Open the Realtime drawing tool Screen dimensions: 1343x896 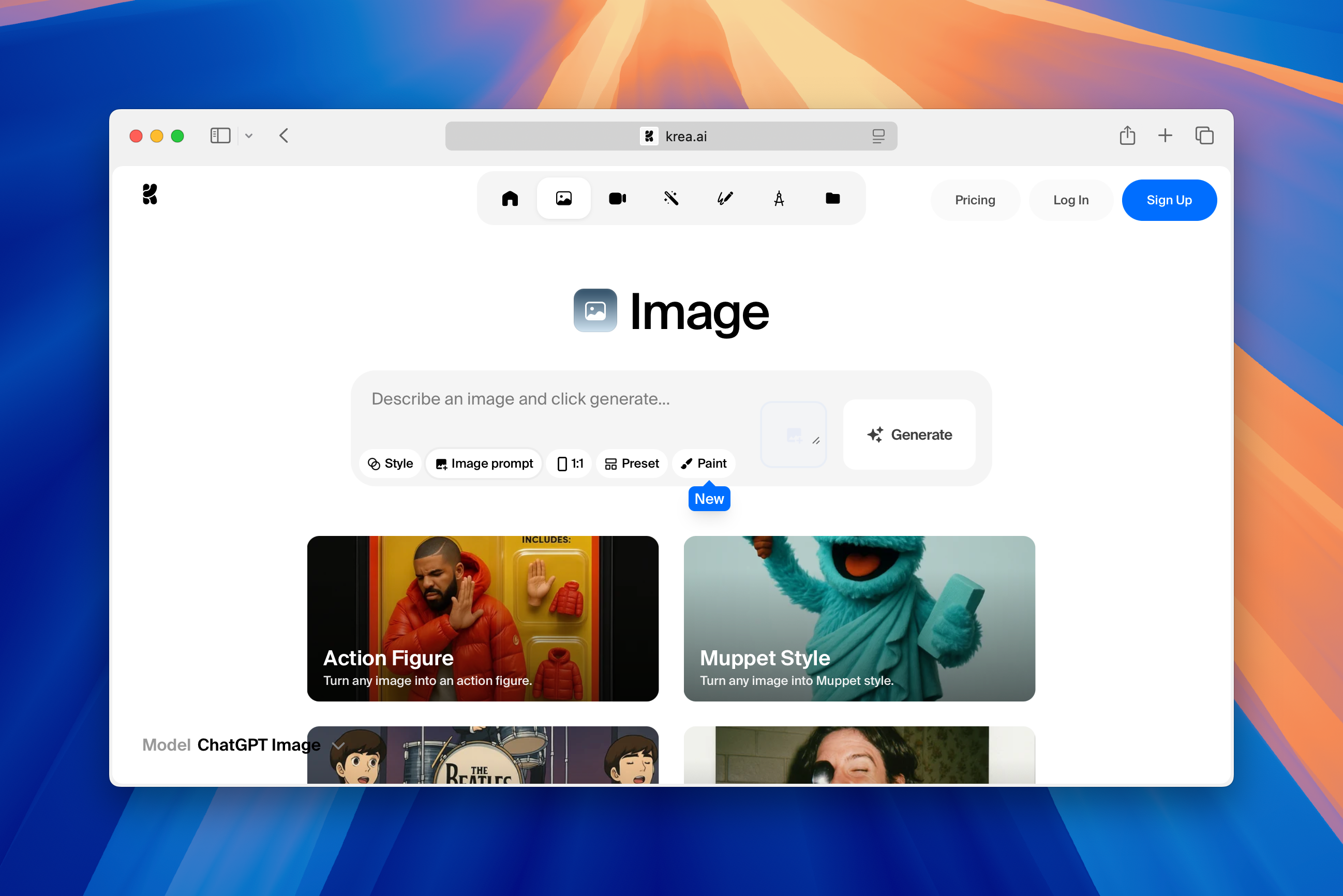(x=725, y=198)
